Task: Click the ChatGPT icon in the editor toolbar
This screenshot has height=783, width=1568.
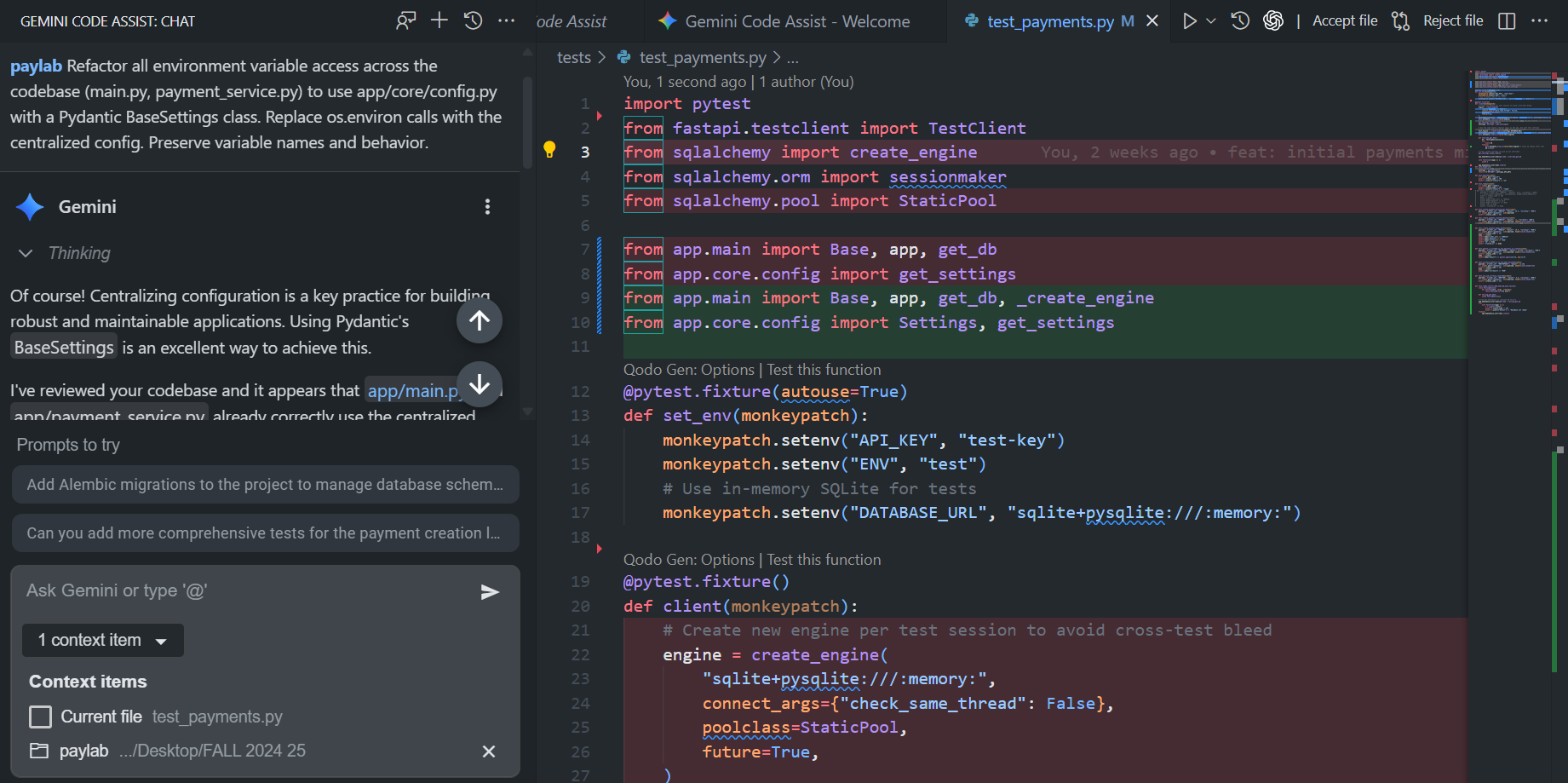Action: point(1273,20)
